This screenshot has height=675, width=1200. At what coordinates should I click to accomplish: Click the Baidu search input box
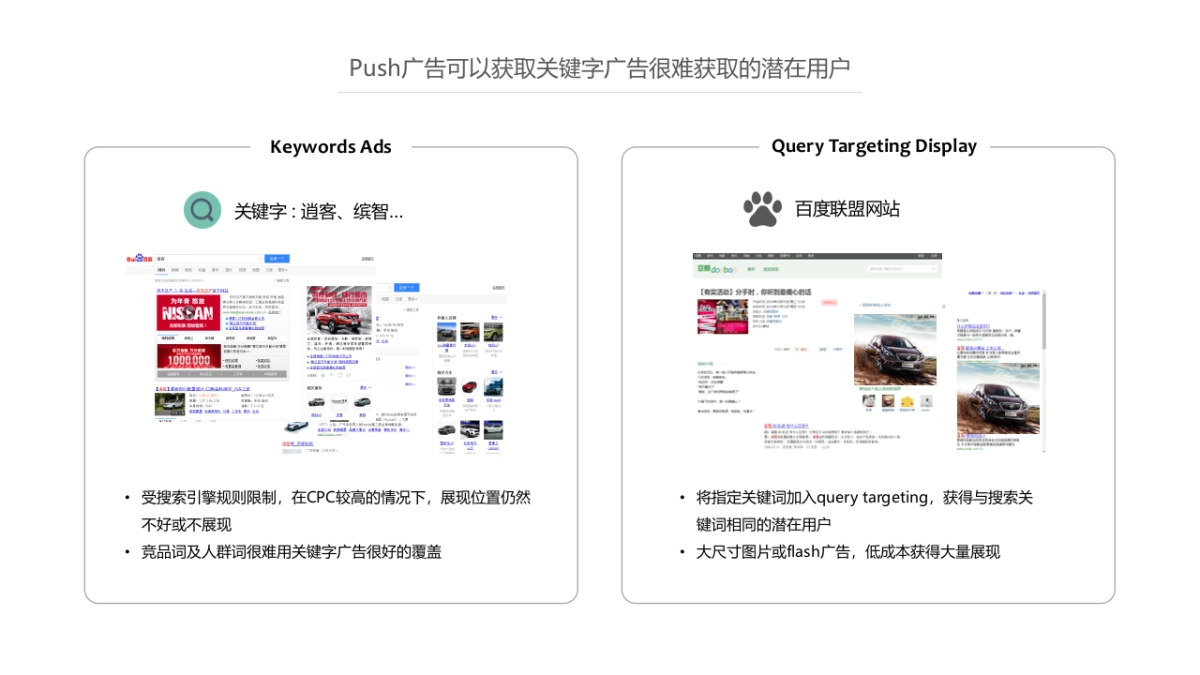208,259
